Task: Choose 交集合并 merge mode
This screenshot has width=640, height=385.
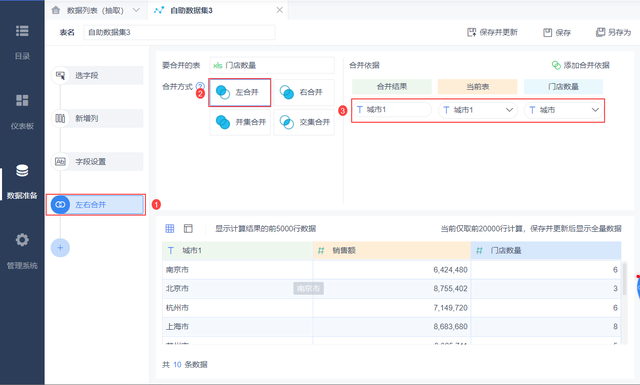Action: coord(304,122)
